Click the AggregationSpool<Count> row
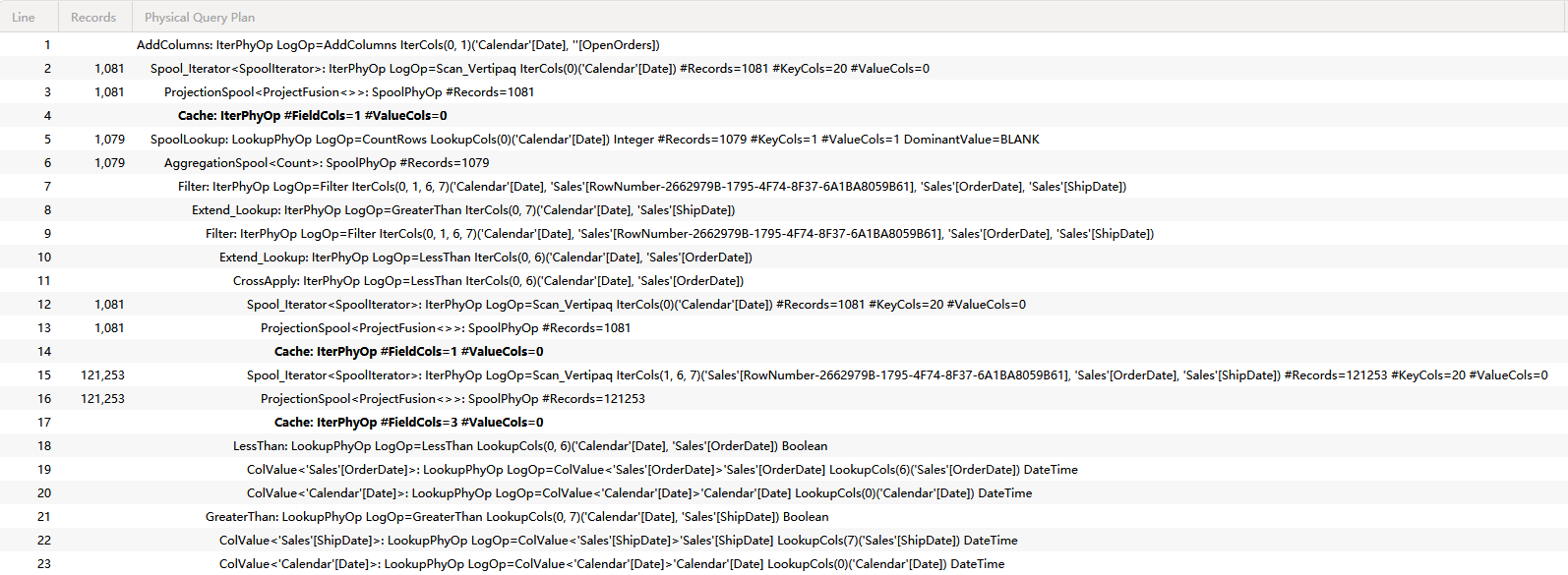The image size is (1568, 575). 784,163
